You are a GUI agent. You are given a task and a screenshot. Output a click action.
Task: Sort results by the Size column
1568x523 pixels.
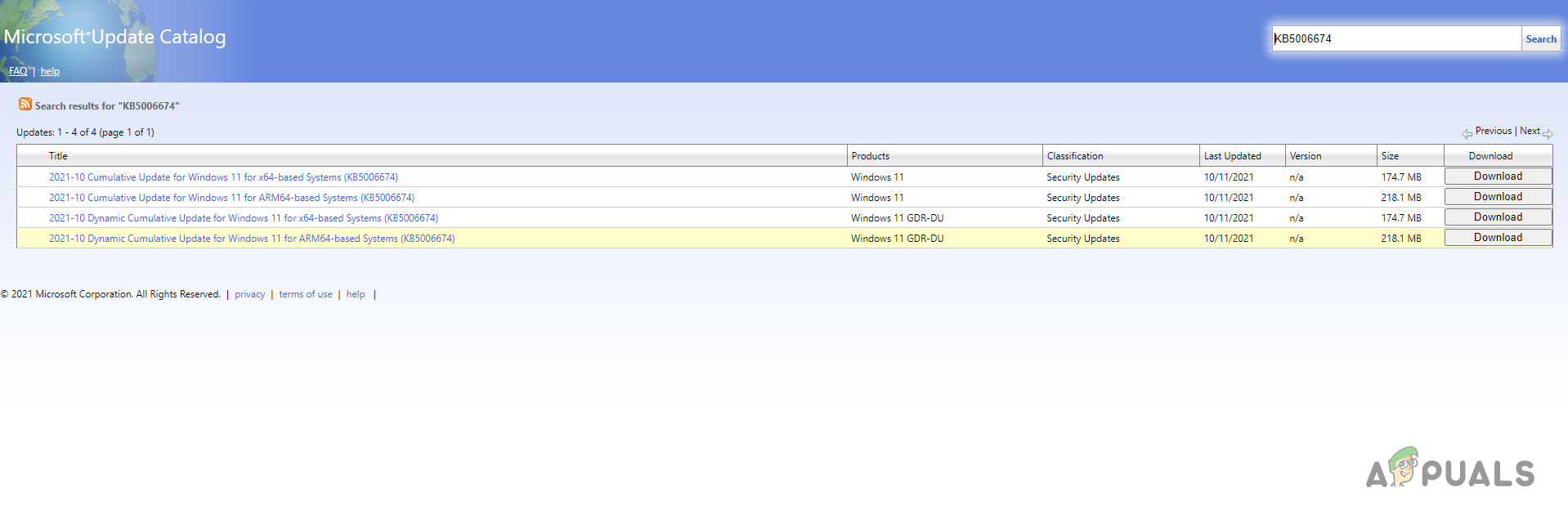(x=1390, y=156)
